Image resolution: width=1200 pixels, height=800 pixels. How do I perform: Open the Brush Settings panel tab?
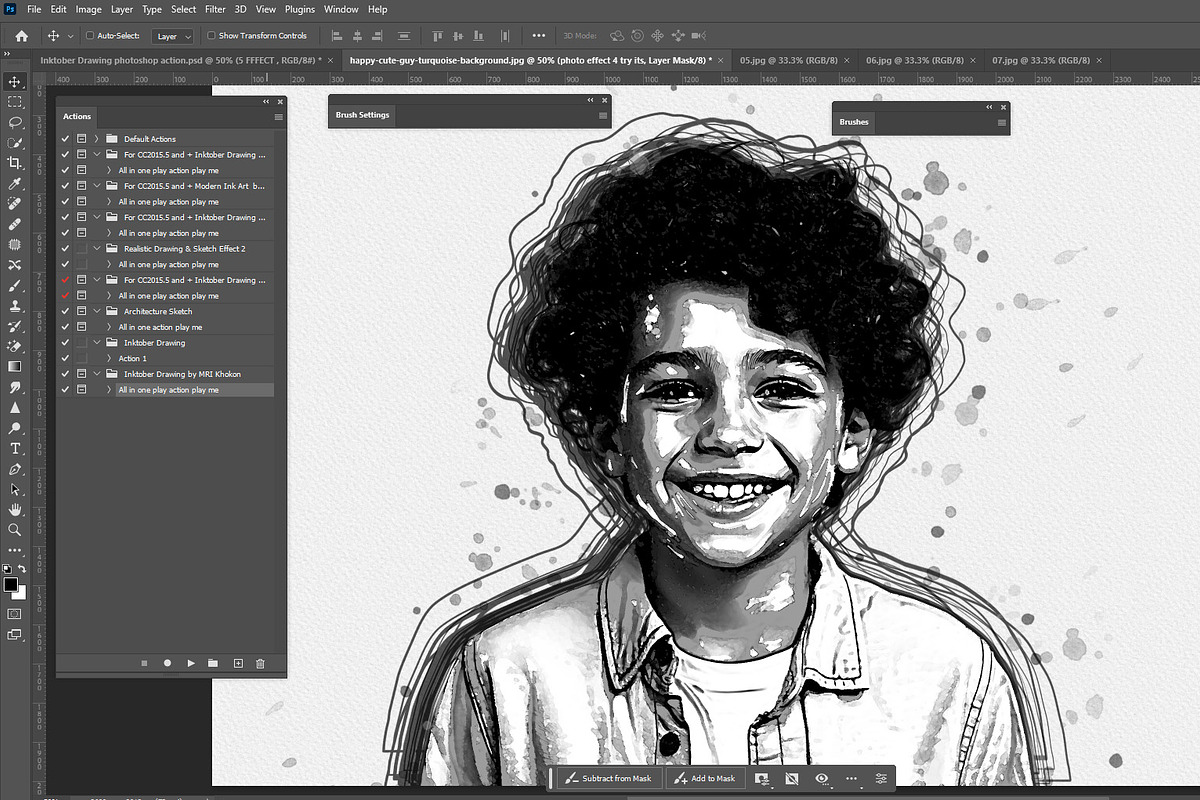coord(362,115)
